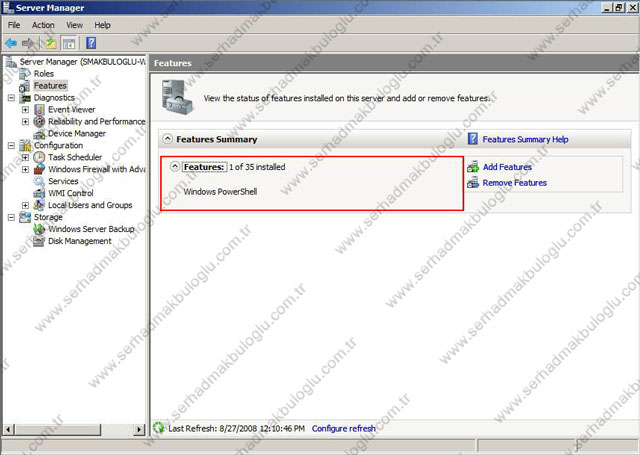Click the 'Features:' label in summary

(204, 167)
